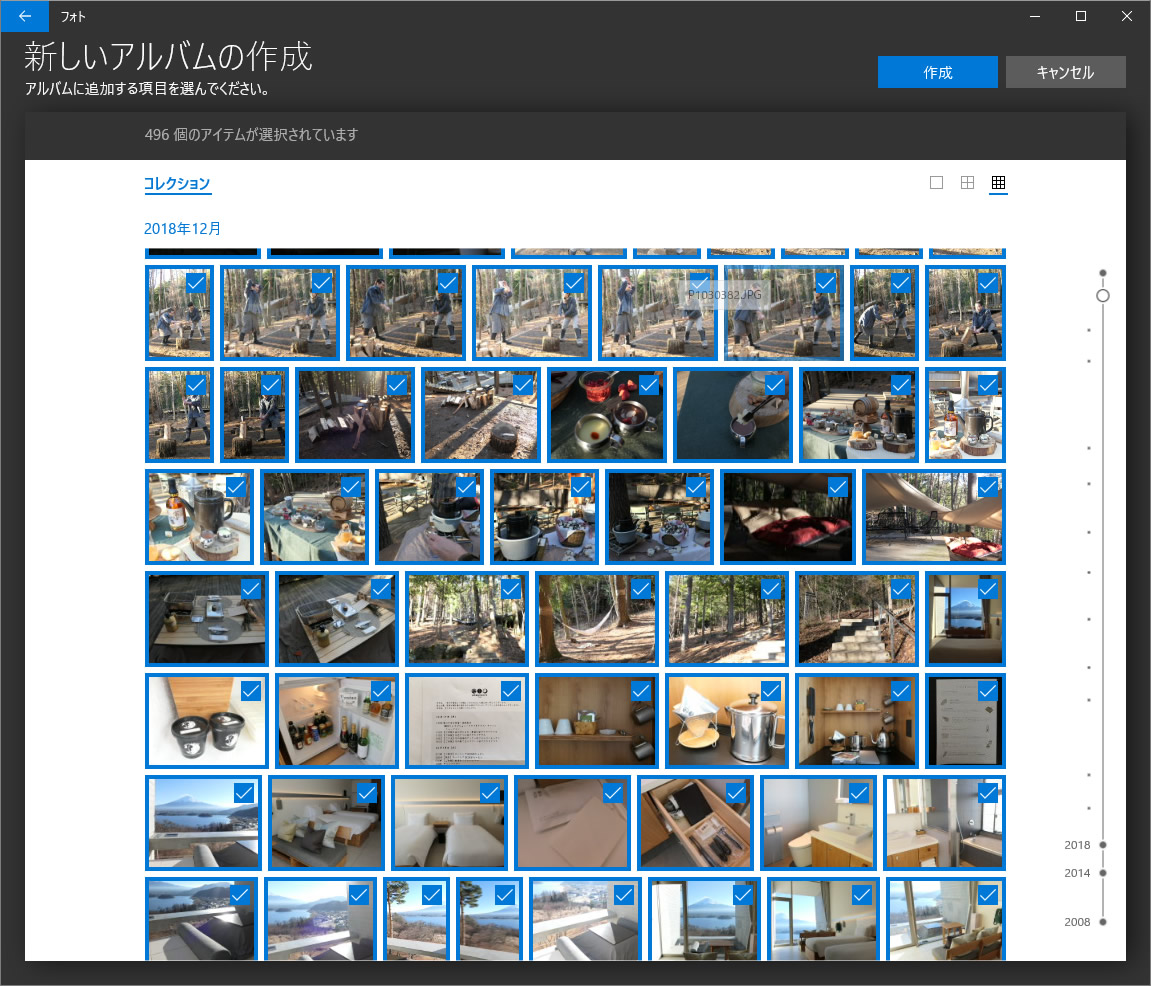Screen dimensions: 1151x986
Task: Jump to 2014 on the timeline
Action: (1102, 873)
